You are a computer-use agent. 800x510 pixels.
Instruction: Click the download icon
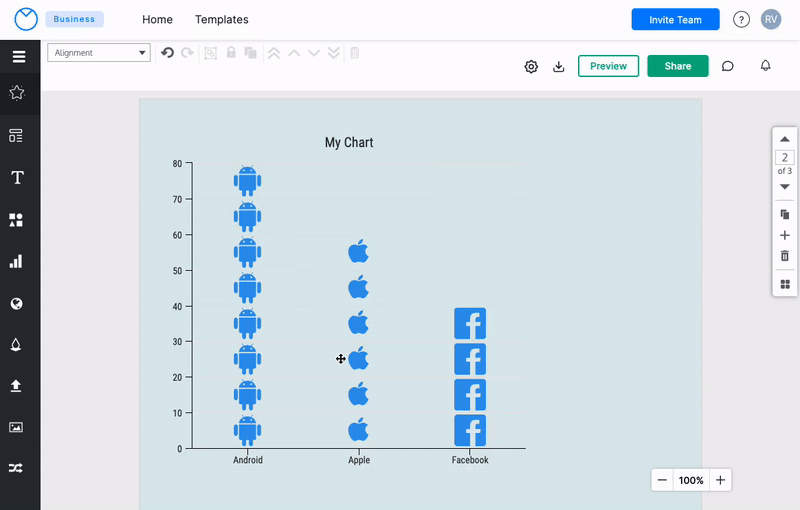click(x=559, y=67)
